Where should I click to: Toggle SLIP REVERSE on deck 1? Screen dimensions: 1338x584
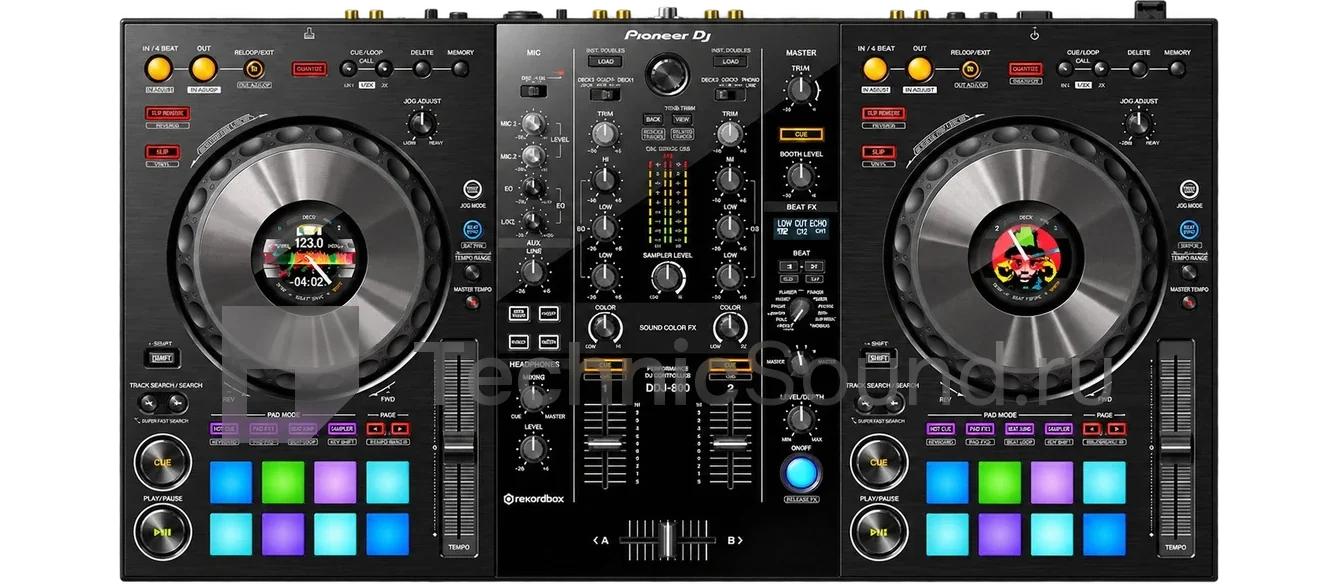[168, 113]
